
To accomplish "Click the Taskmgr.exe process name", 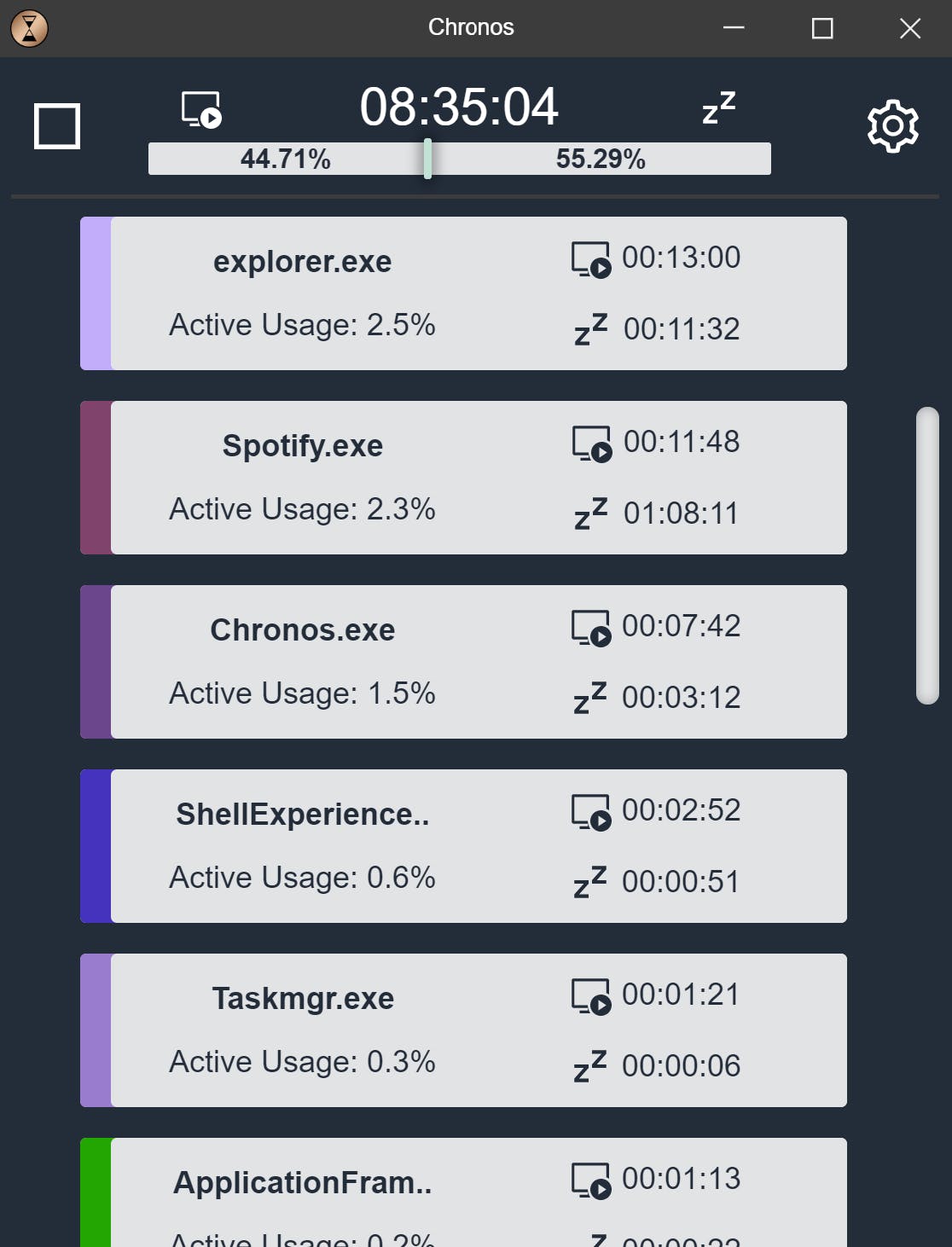I will [303, 999].
